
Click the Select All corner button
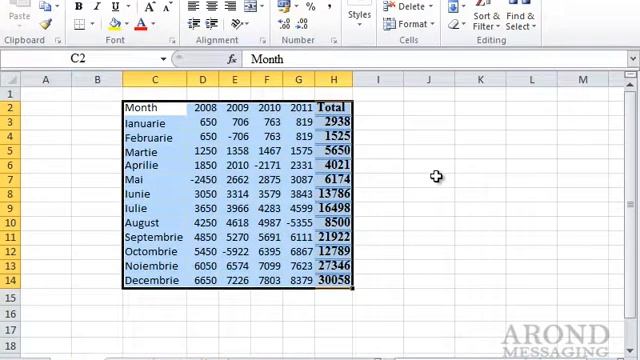pyautogui.click(x=11, y=80)
